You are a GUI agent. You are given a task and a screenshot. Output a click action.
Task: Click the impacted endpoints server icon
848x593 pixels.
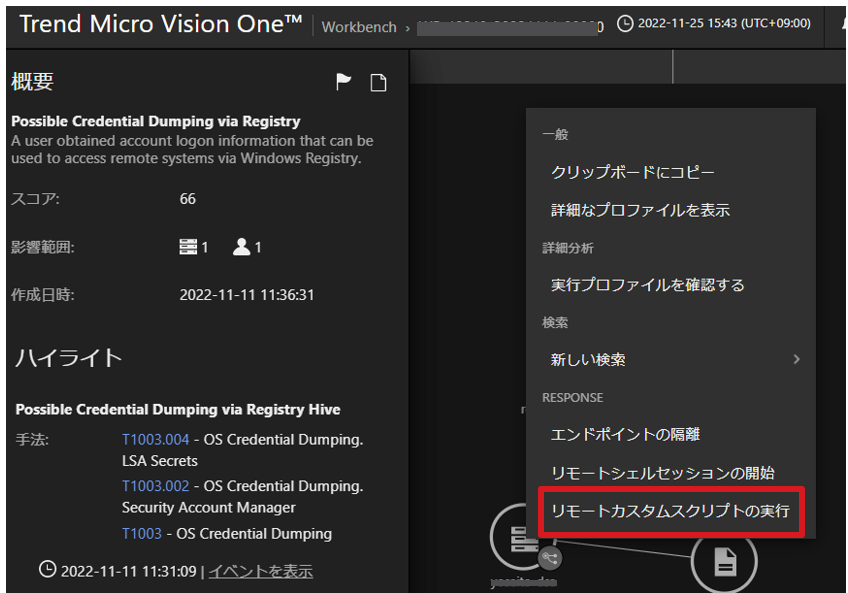coord(188,247)
